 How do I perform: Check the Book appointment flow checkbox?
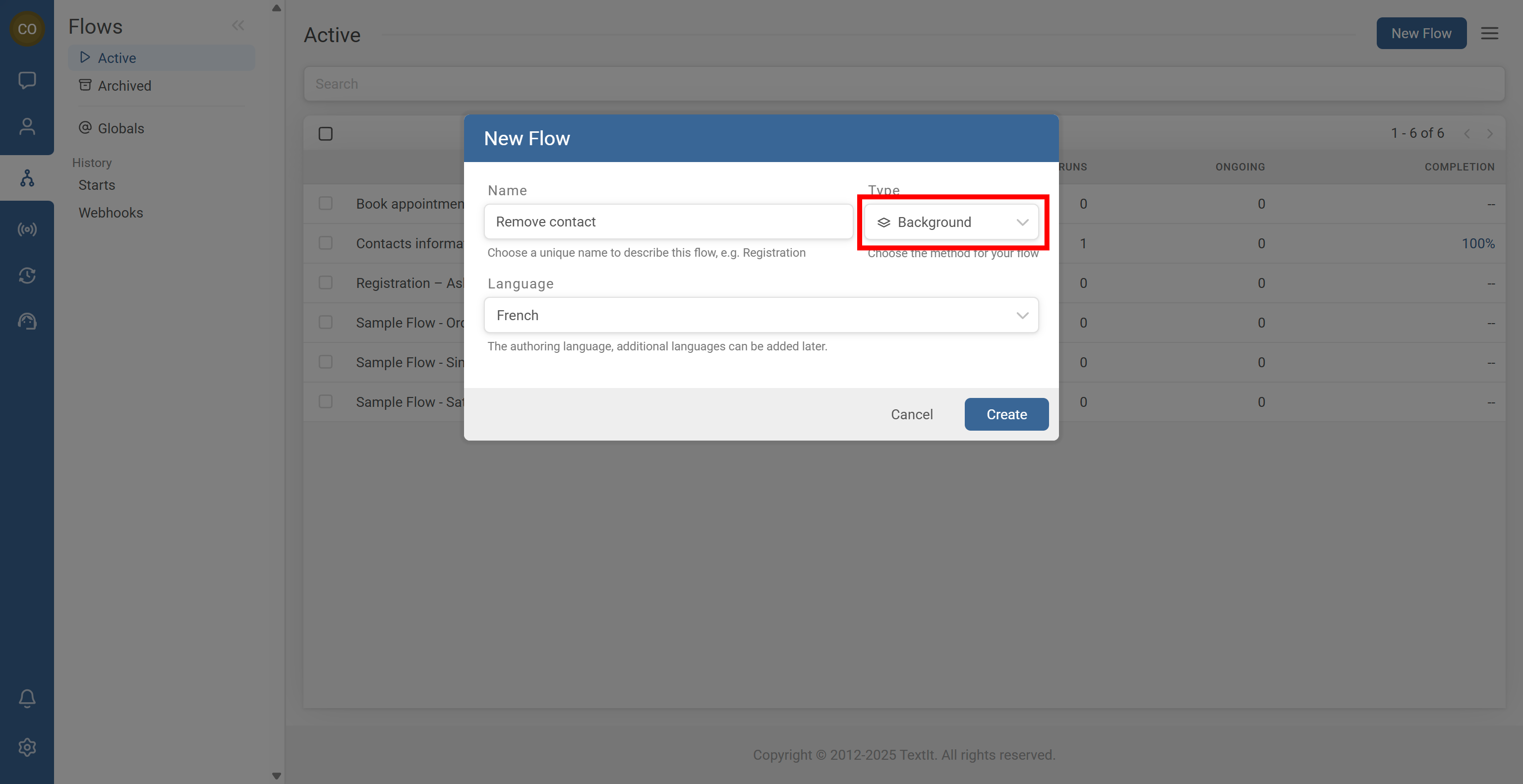coord(325,203)
